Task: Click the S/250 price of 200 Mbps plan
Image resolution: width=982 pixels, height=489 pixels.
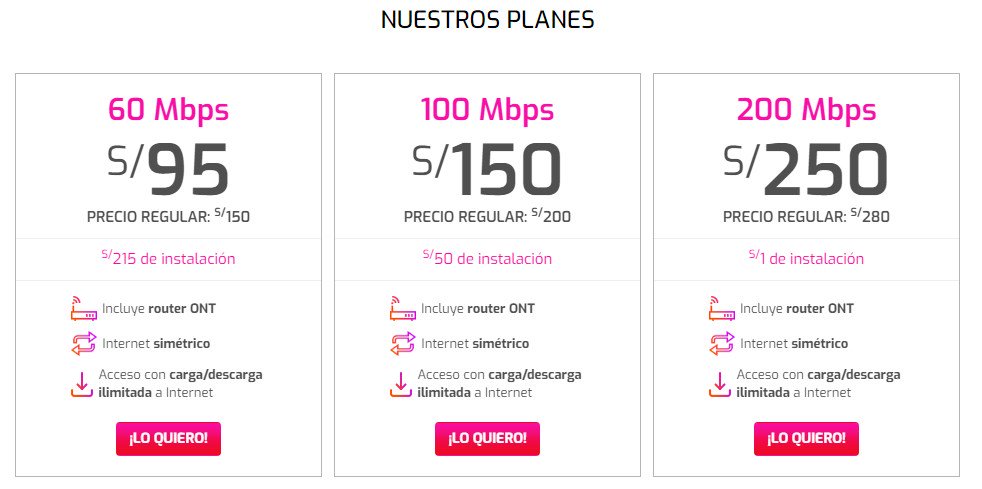Action: coord(806,169)
